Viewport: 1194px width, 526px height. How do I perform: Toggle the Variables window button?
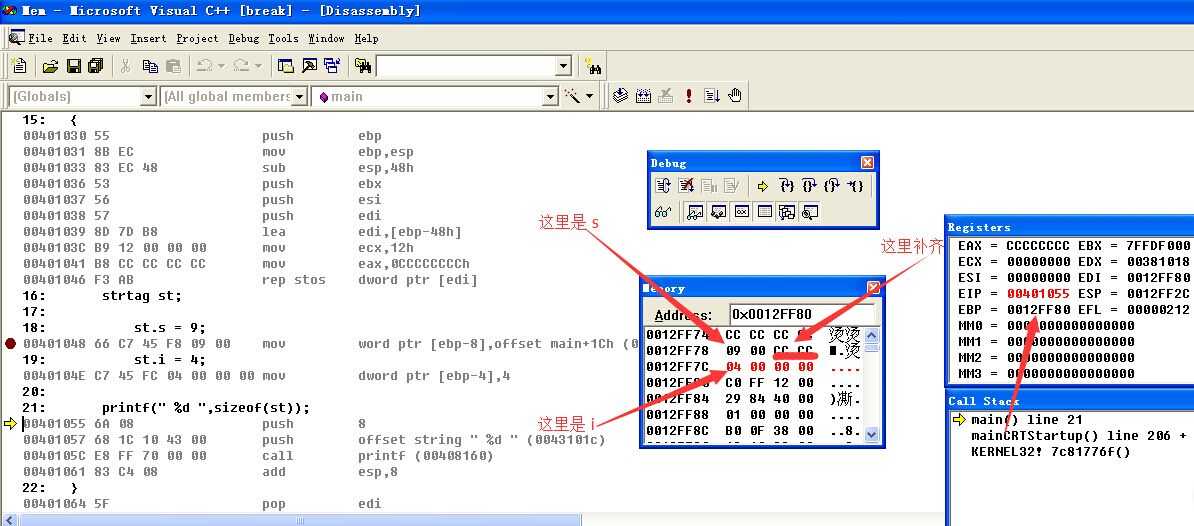click(x=717, y=212)
